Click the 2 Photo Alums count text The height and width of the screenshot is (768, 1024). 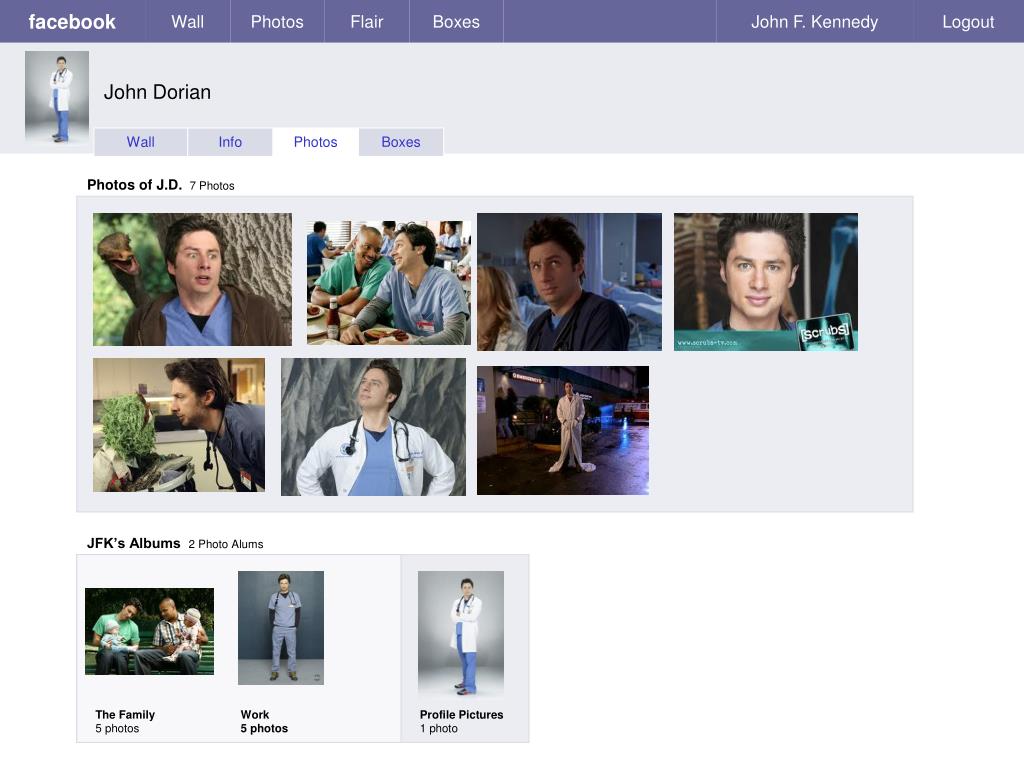(x=226, y=544)
